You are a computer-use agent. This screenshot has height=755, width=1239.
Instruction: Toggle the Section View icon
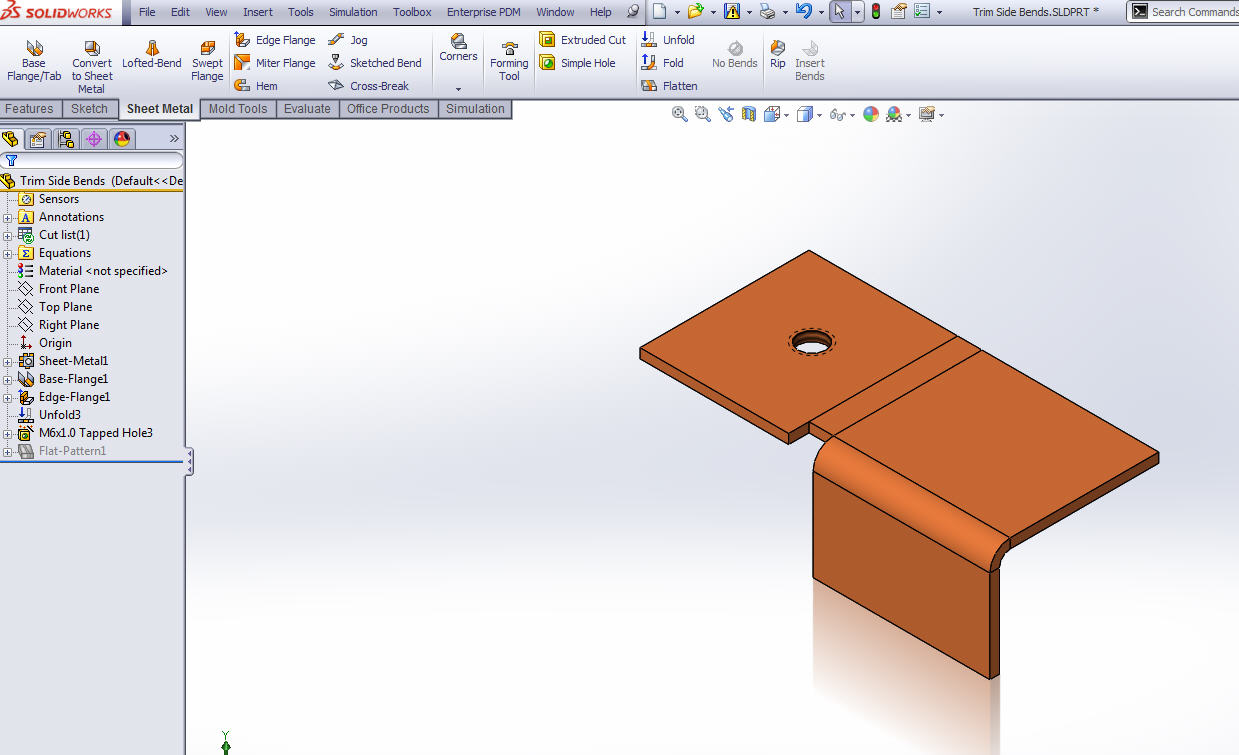[748, 115]
